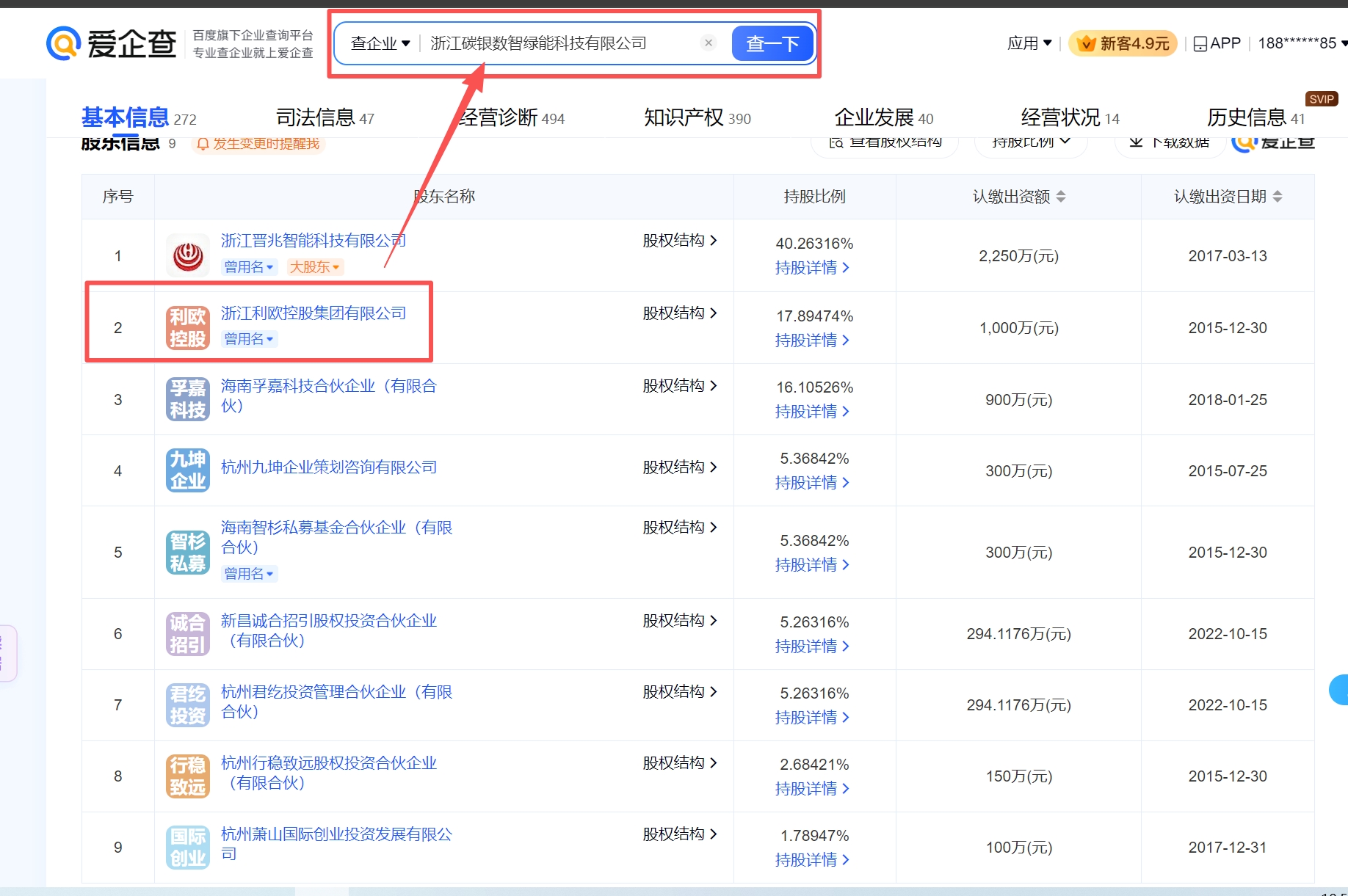Open 杭州萧山国际创业投资发展有限公司 link
The height and width of the screenshot is (896, 1348).
337,844
